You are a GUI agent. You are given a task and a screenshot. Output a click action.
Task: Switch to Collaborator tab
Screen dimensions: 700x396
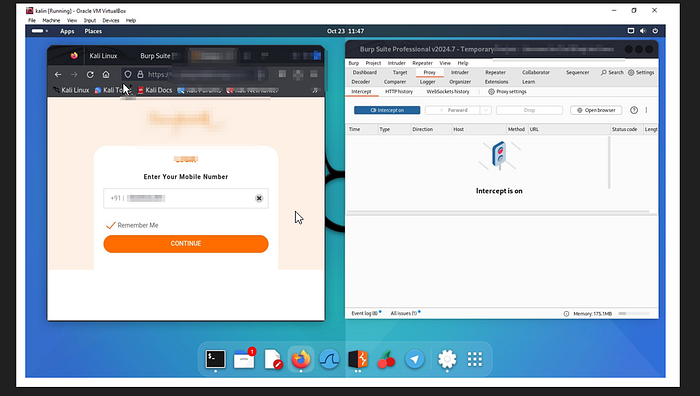point(536,72)
